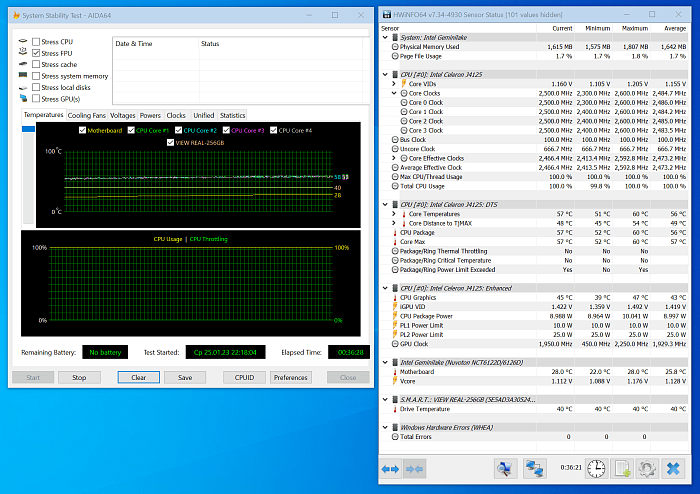
Task: Collapse the Nuvoton NCT6122D/6126D section
Action: click(x=385, y=362)
